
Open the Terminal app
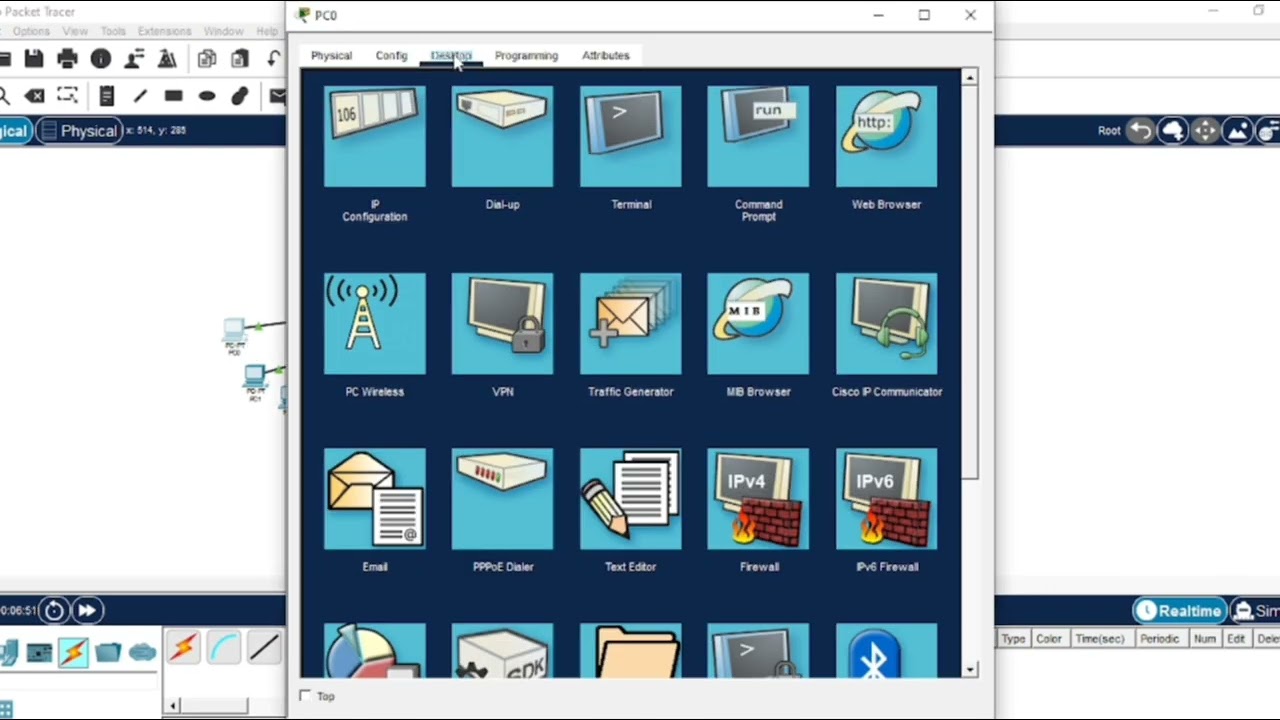[630, 136]
